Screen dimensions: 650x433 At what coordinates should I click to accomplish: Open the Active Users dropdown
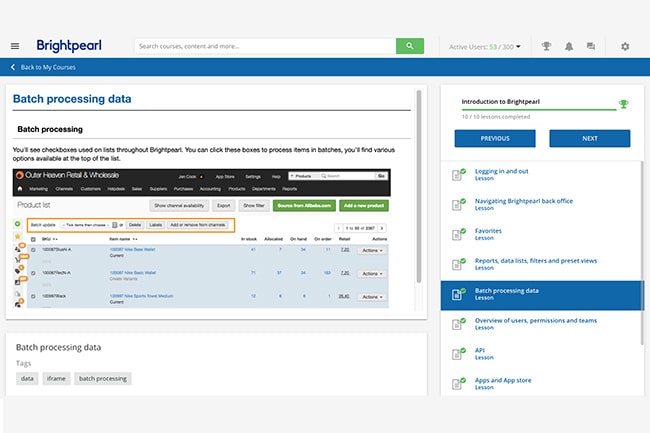pos(484,47)
